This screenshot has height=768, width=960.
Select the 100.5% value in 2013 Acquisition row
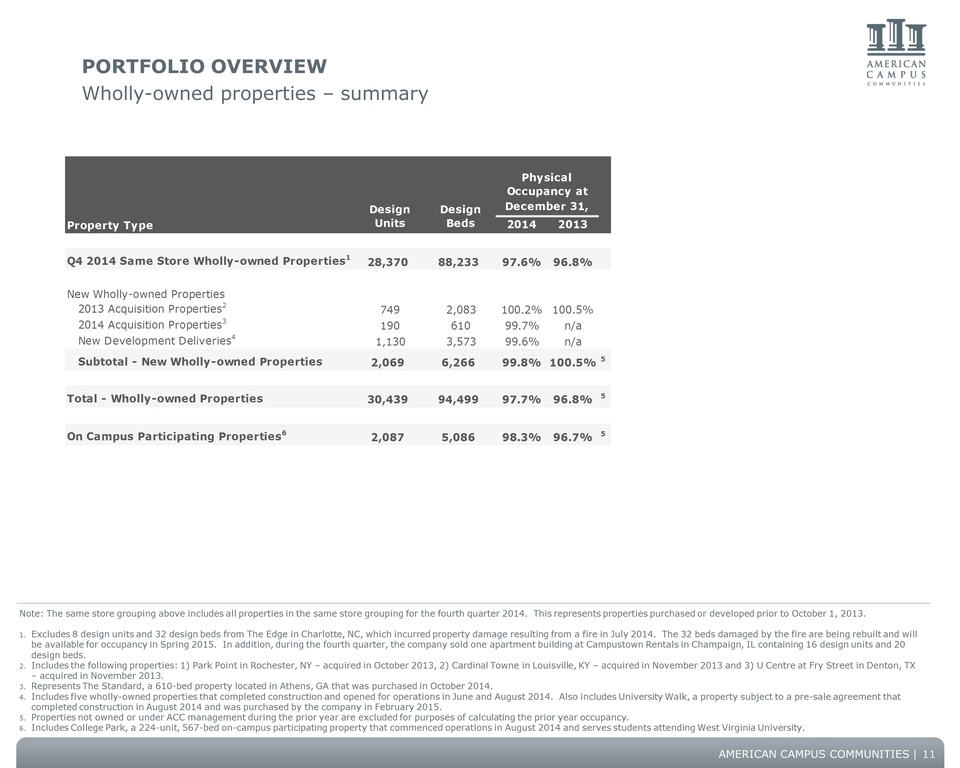click(572, 310)
